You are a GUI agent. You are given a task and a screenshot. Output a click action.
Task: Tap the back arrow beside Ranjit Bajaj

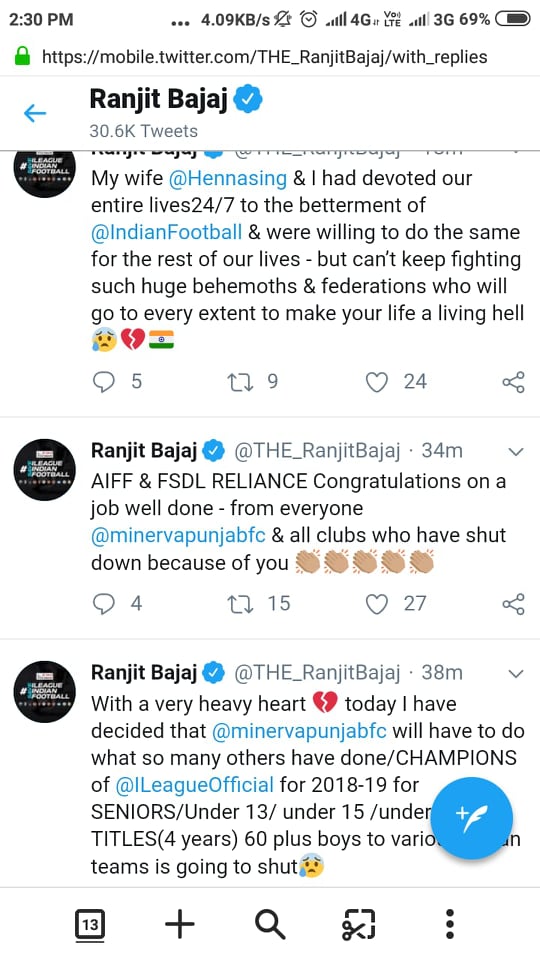(34, 113)
